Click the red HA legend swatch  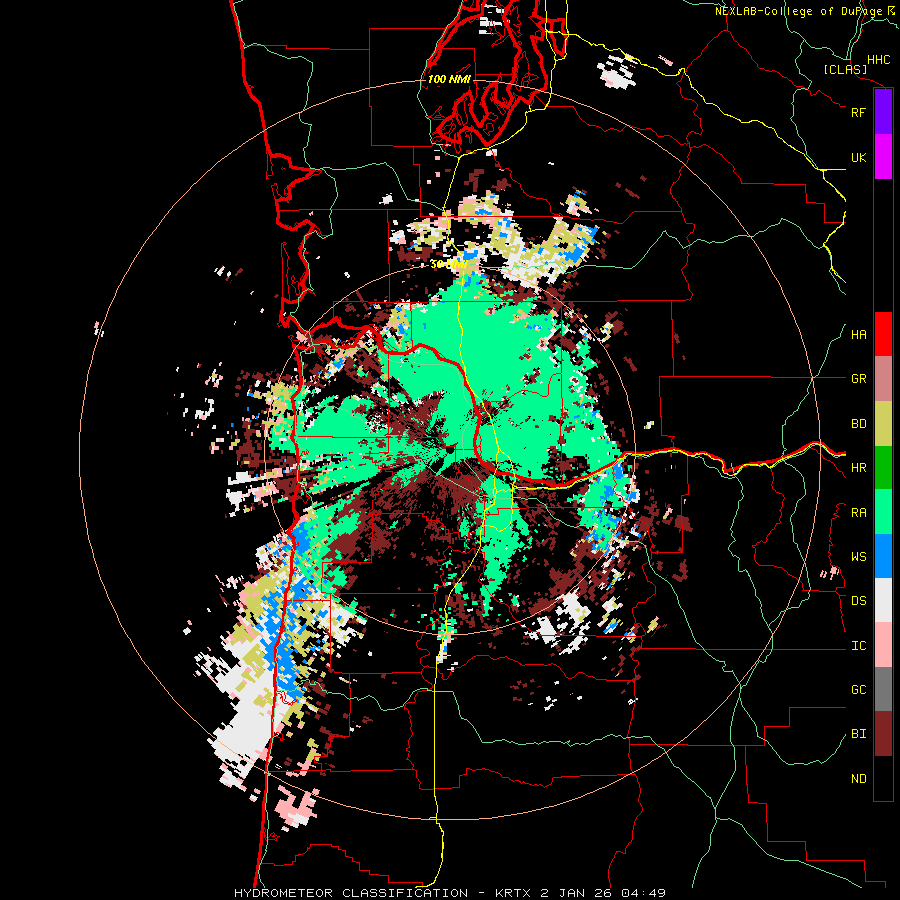[x=883, y=334]
